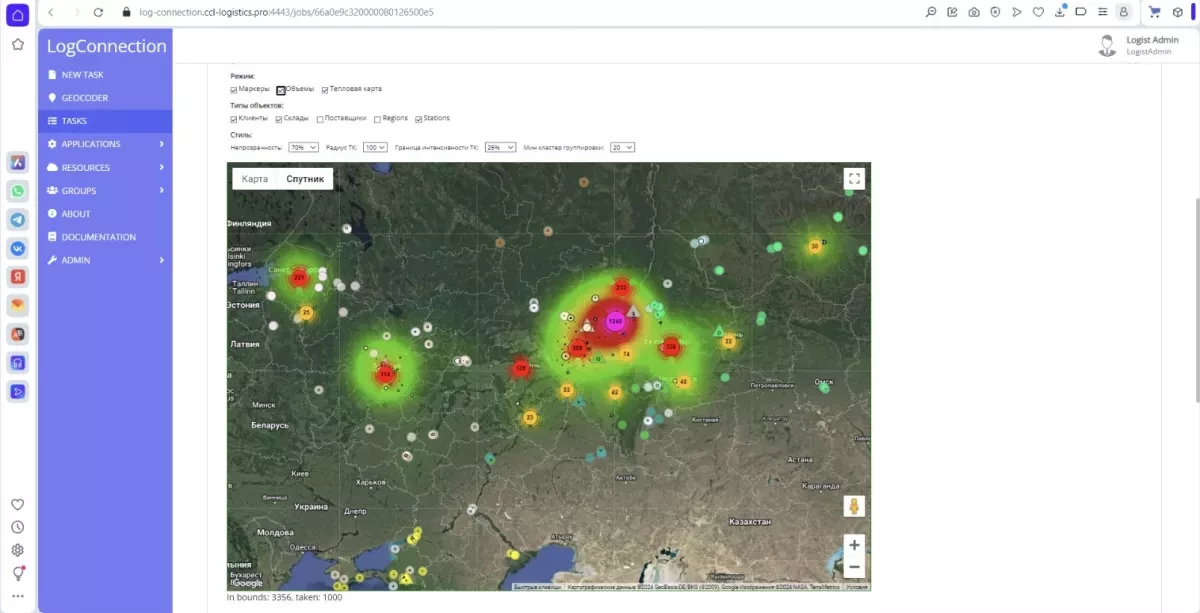Open the DOCUMENTATION link
This screenshot has height=613, width=1200.
pyautogui.click(x=105, y=237)
